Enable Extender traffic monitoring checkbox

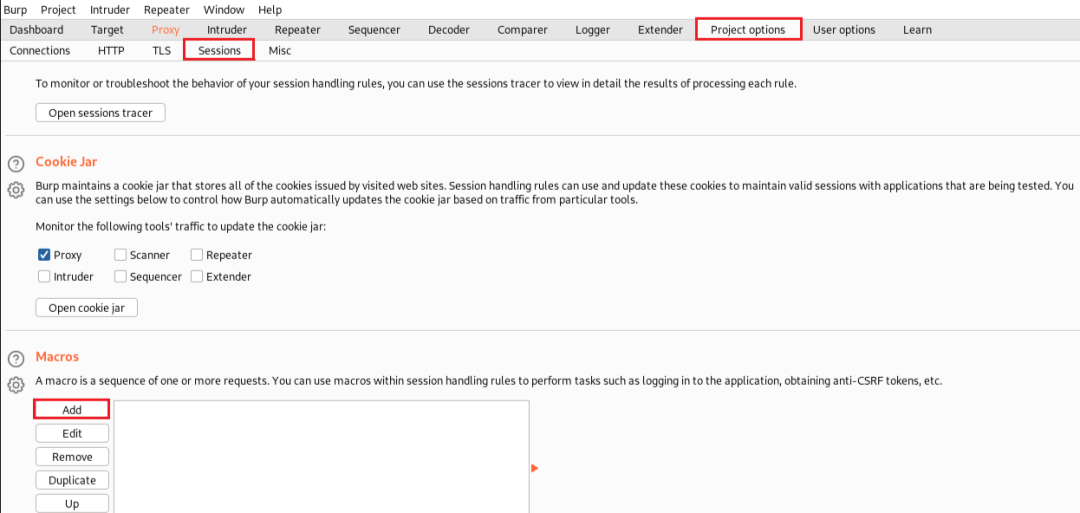coord(197,277)
